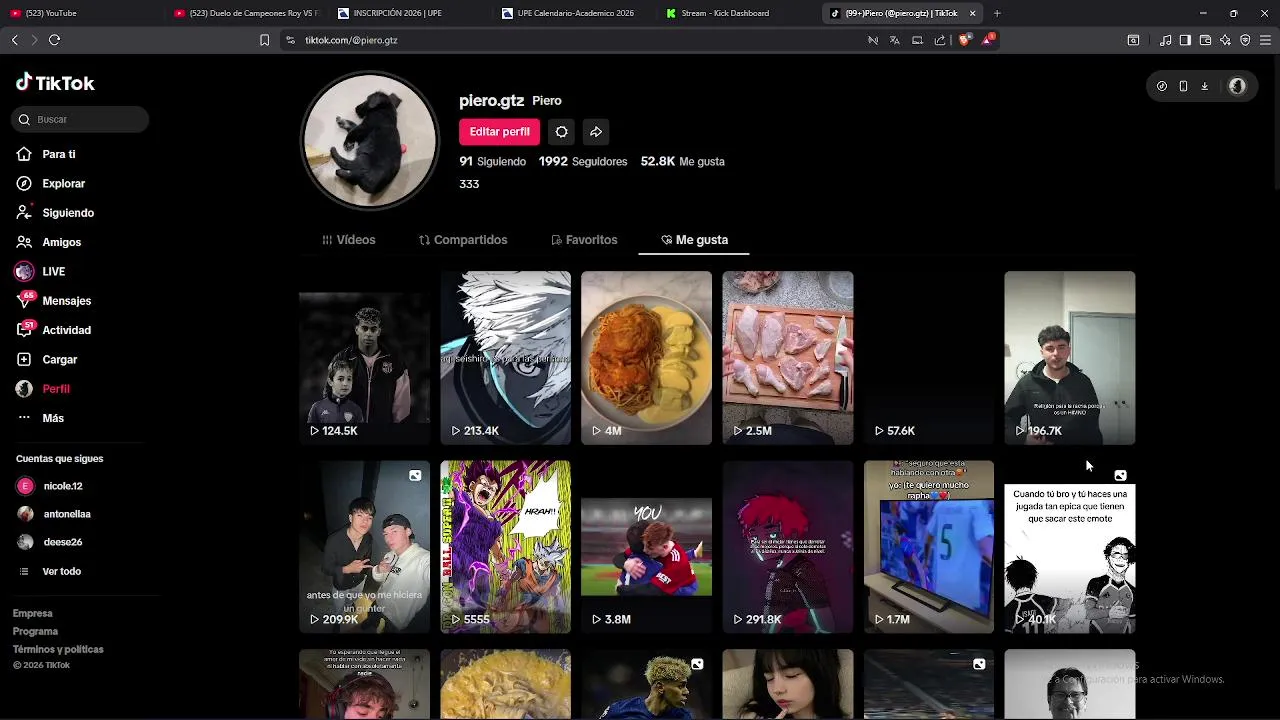Click the download desktop app icon
The height and width of the screenshot is (720, 1280).
pyautogui.click(x=1204, y=86)
